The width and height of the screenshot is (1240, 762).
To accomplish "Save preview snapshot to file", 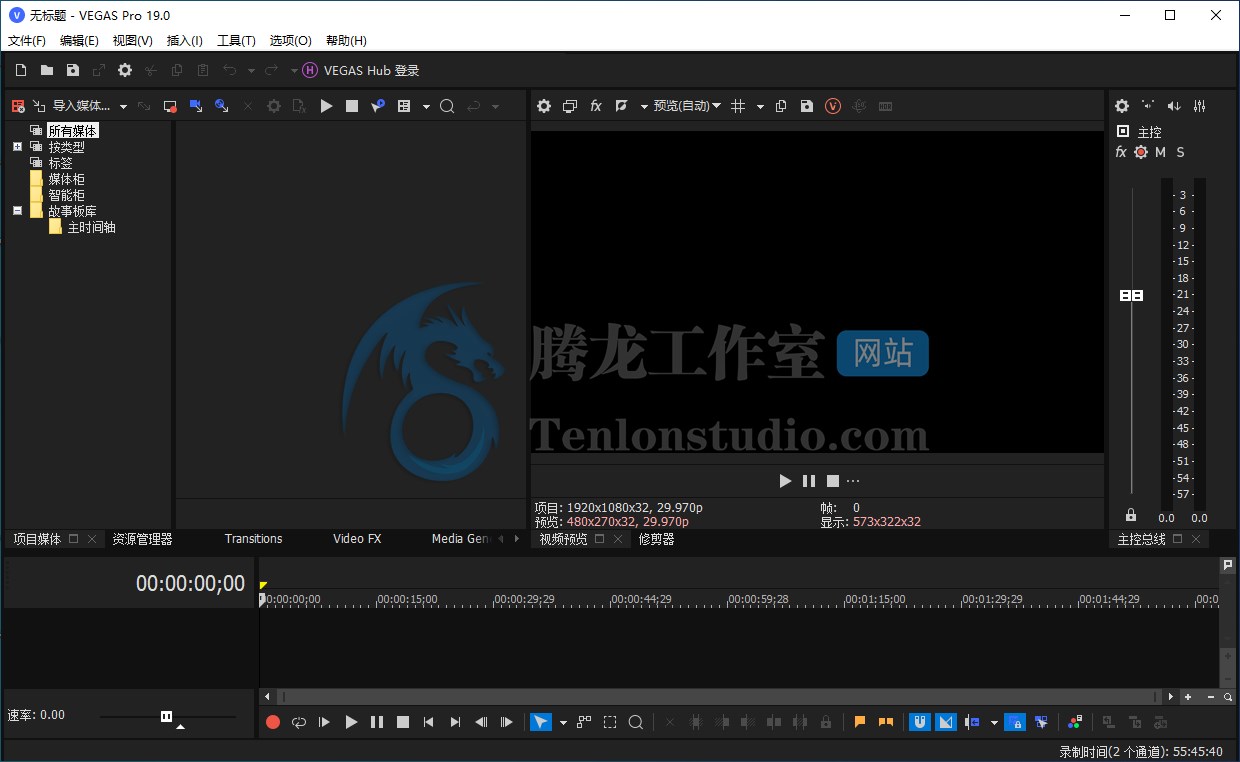I will coord(807,106).
